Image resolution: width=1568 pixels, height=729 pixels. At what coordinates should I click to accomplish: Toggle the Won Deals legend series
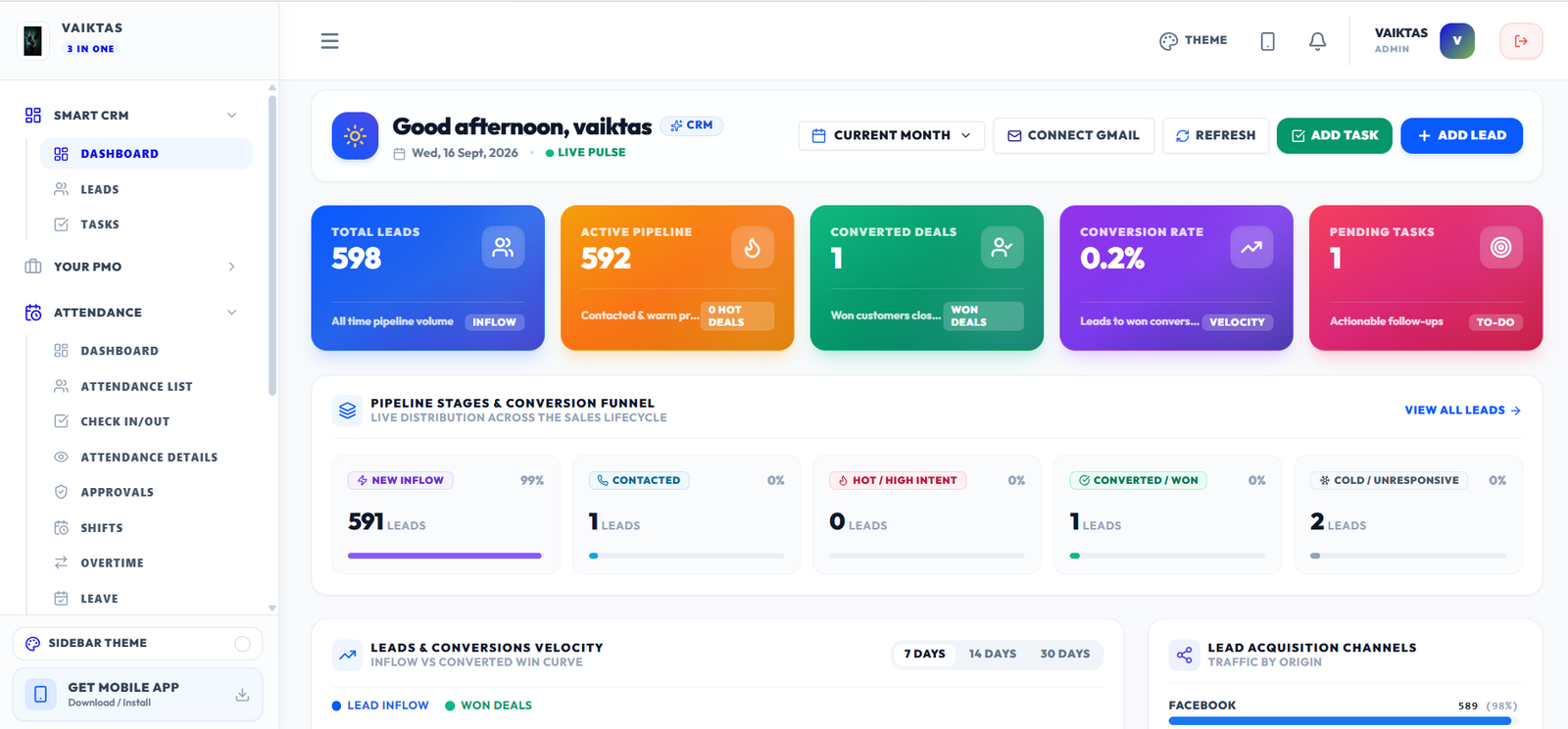(x=488, y=705)
